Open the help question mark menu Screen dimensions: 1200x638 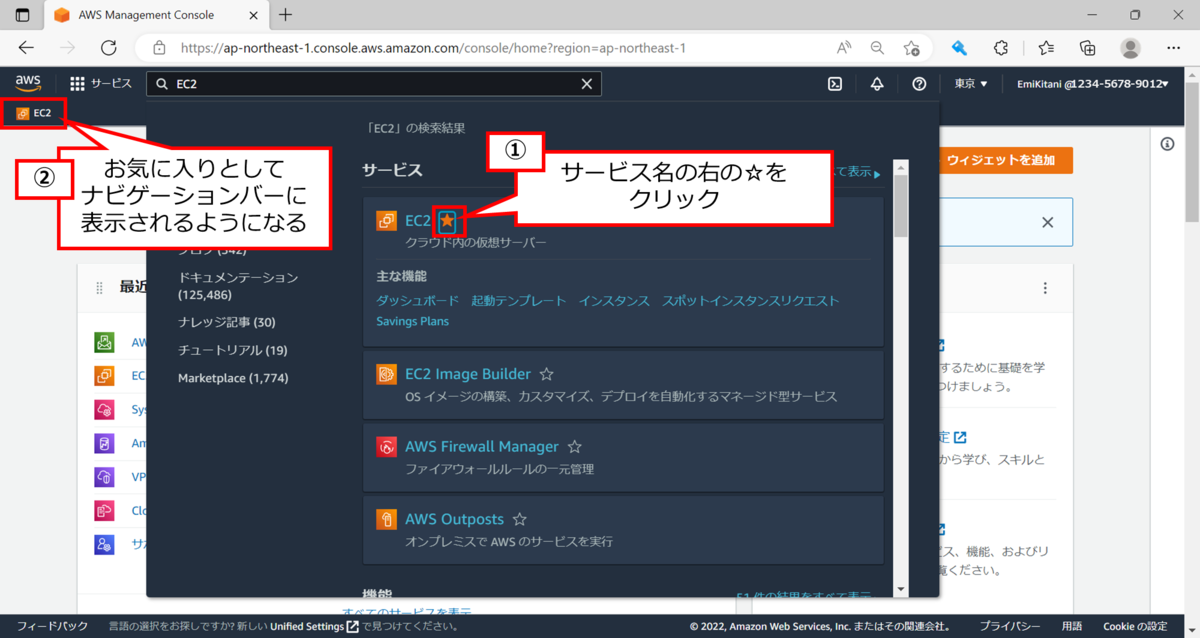[919, 84]
